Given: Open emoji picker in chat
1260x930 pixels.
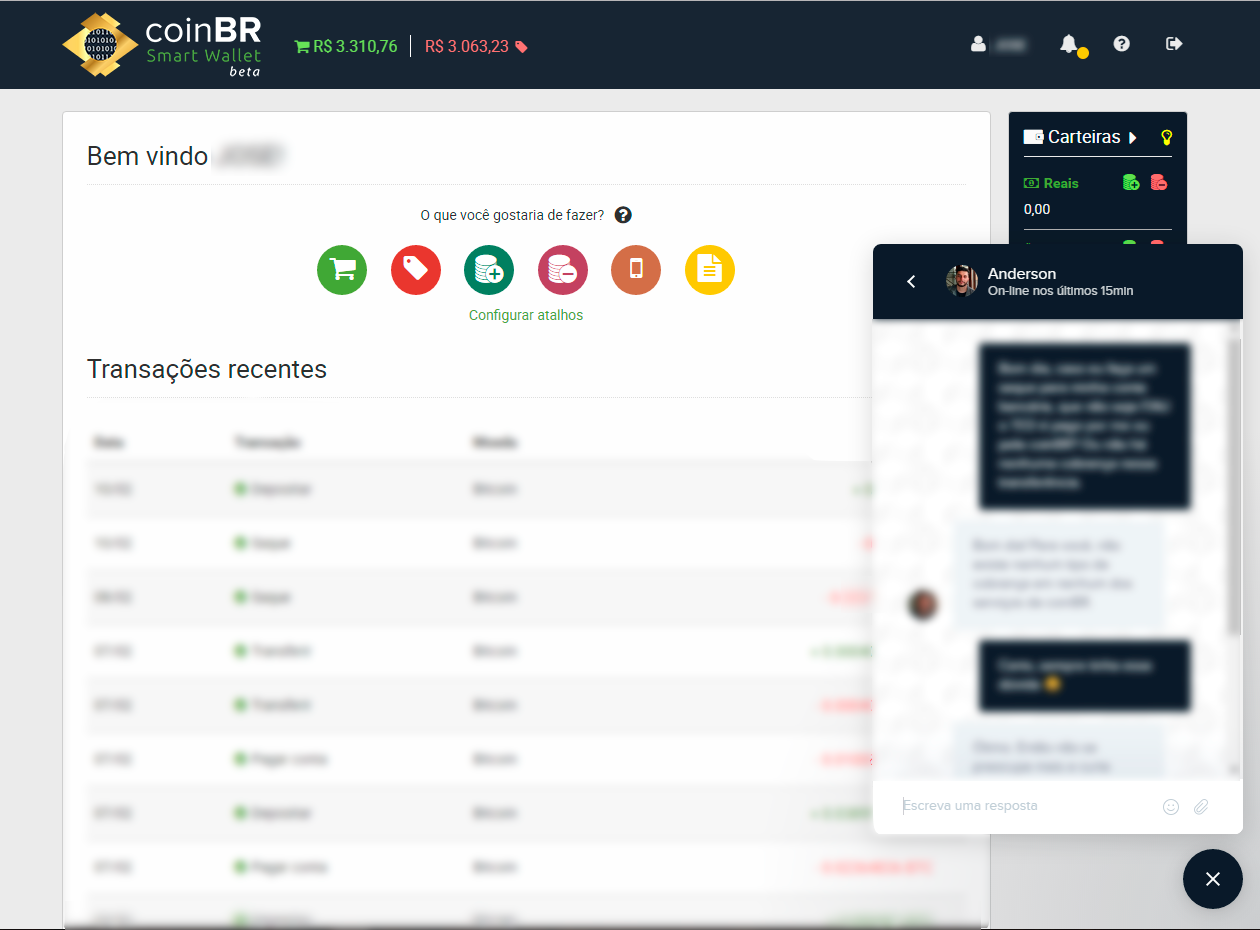Looking at the screenshot, I should coord(1171,807).
